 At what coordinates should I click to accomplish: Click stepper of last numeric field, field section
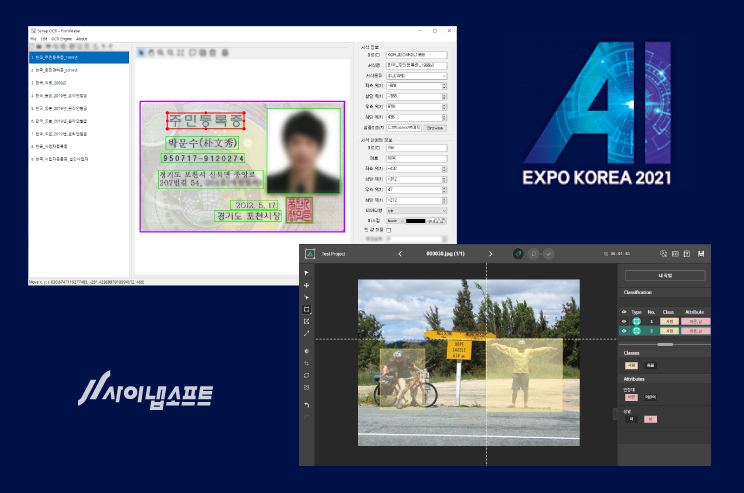(444, 200)
